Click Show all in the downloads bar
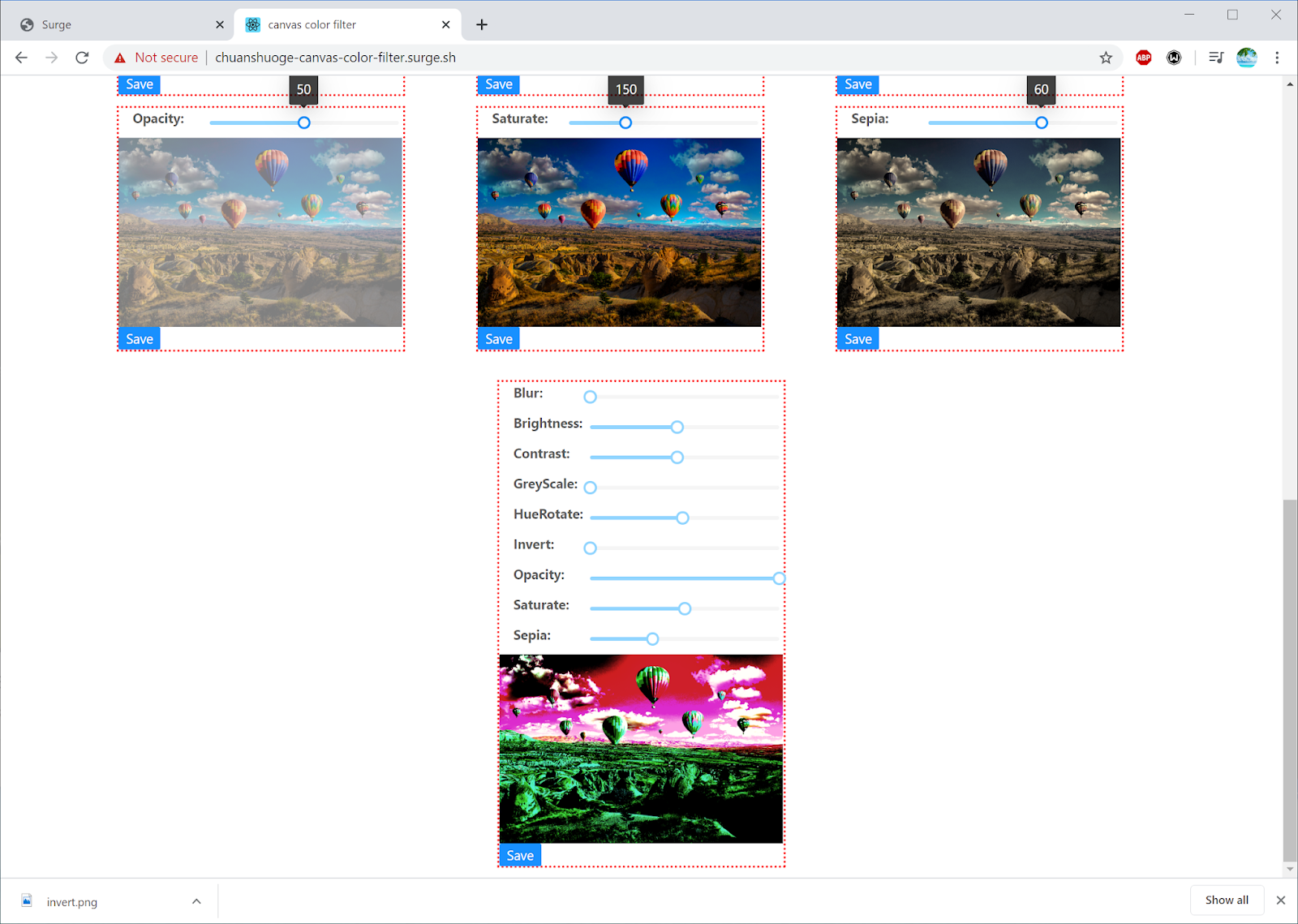1298x924 pixels. click(x=1227, y=900)
